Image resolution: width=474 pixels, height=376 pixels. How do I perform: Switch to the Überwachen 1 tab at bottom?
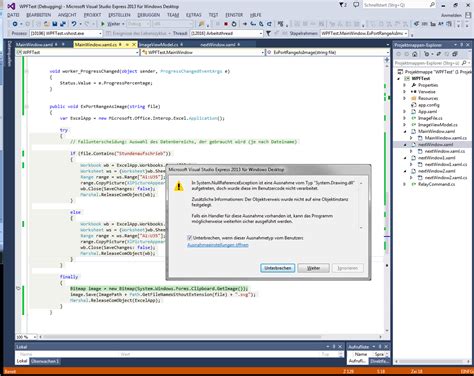coord(45,361)
